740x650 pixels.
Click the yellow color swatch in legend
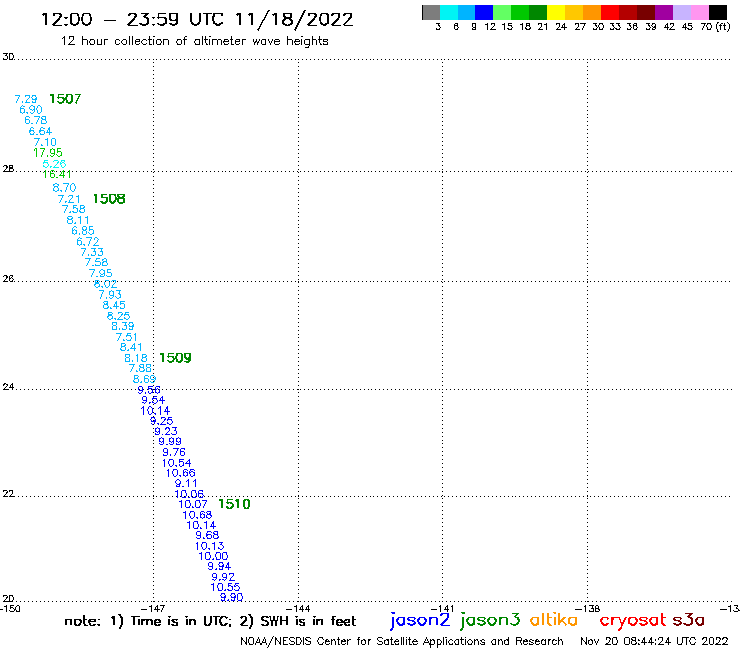556,12
